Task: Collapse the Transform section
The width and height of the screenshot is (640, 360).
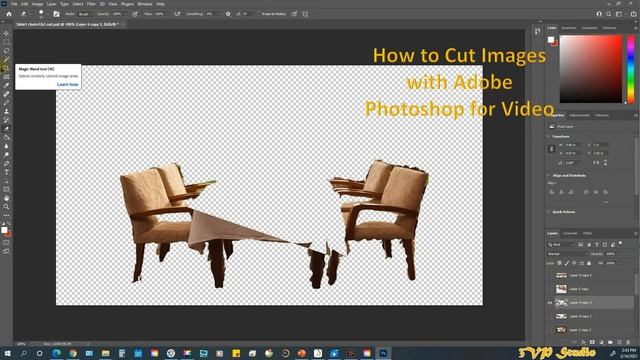Action: coord(549,136)
